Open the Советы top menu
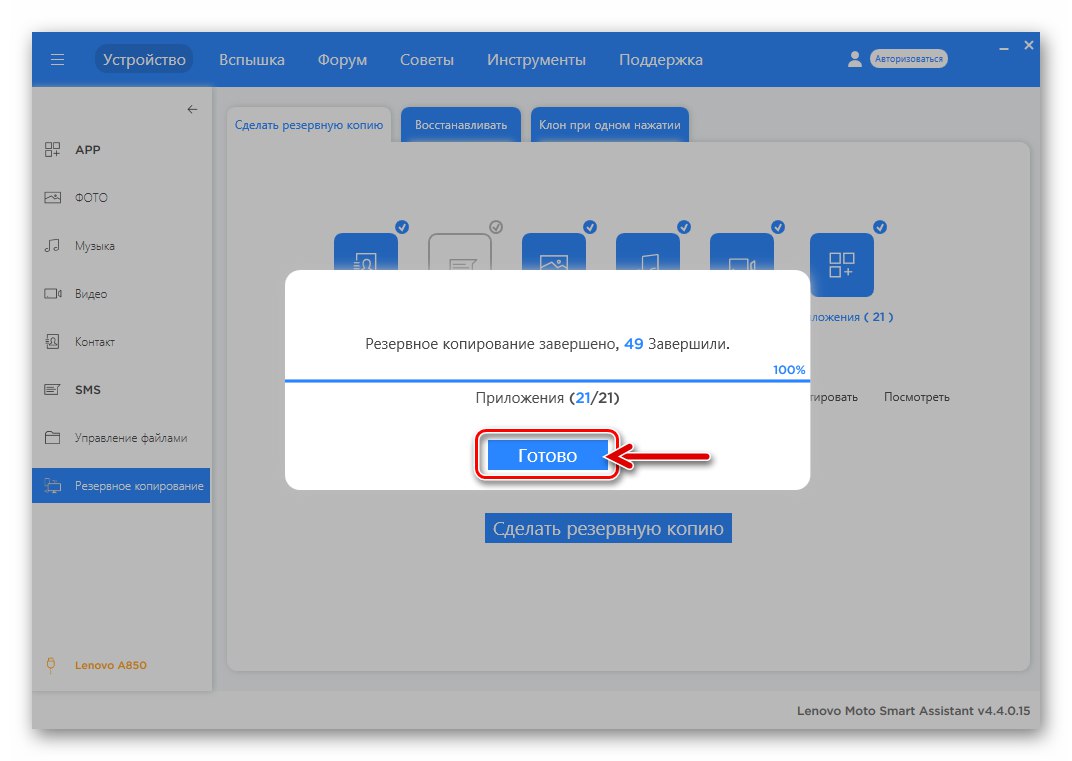Image resolution: width=1072 pixels, height=761 pixels. click(x=427, y=59)
